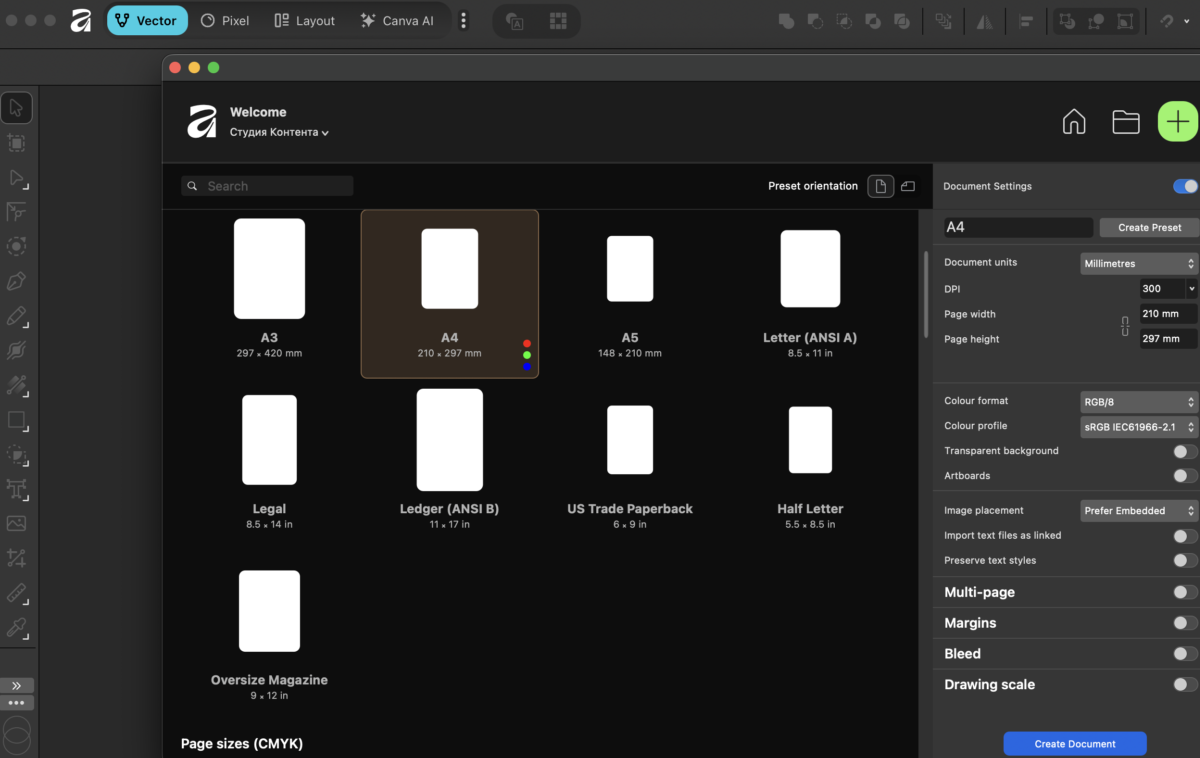Screen dimensions: 1200x758
Task: Click the Page height 297 mm field
Action: coord(1168,339)
